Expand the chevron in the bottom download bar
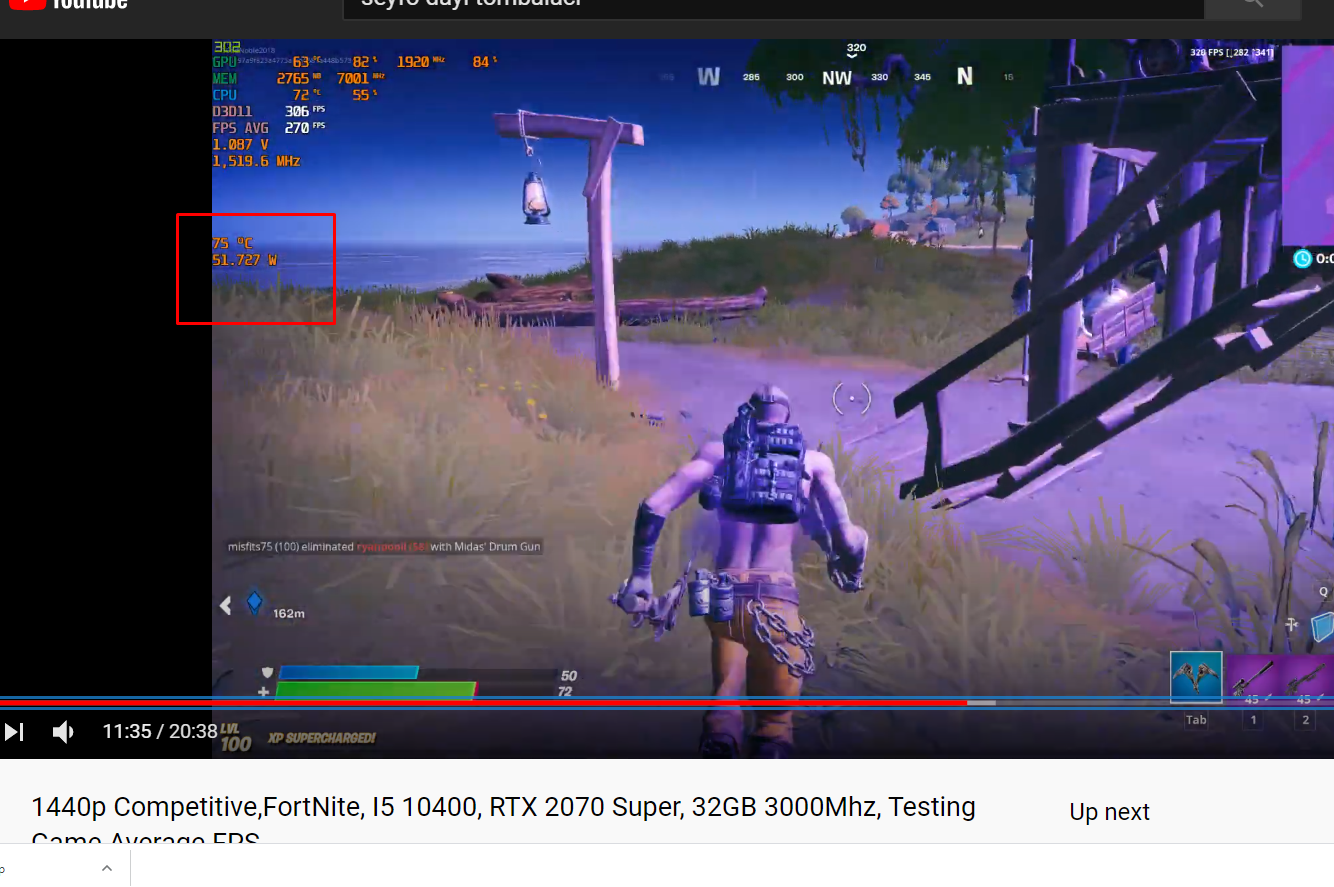 point(107,868)
